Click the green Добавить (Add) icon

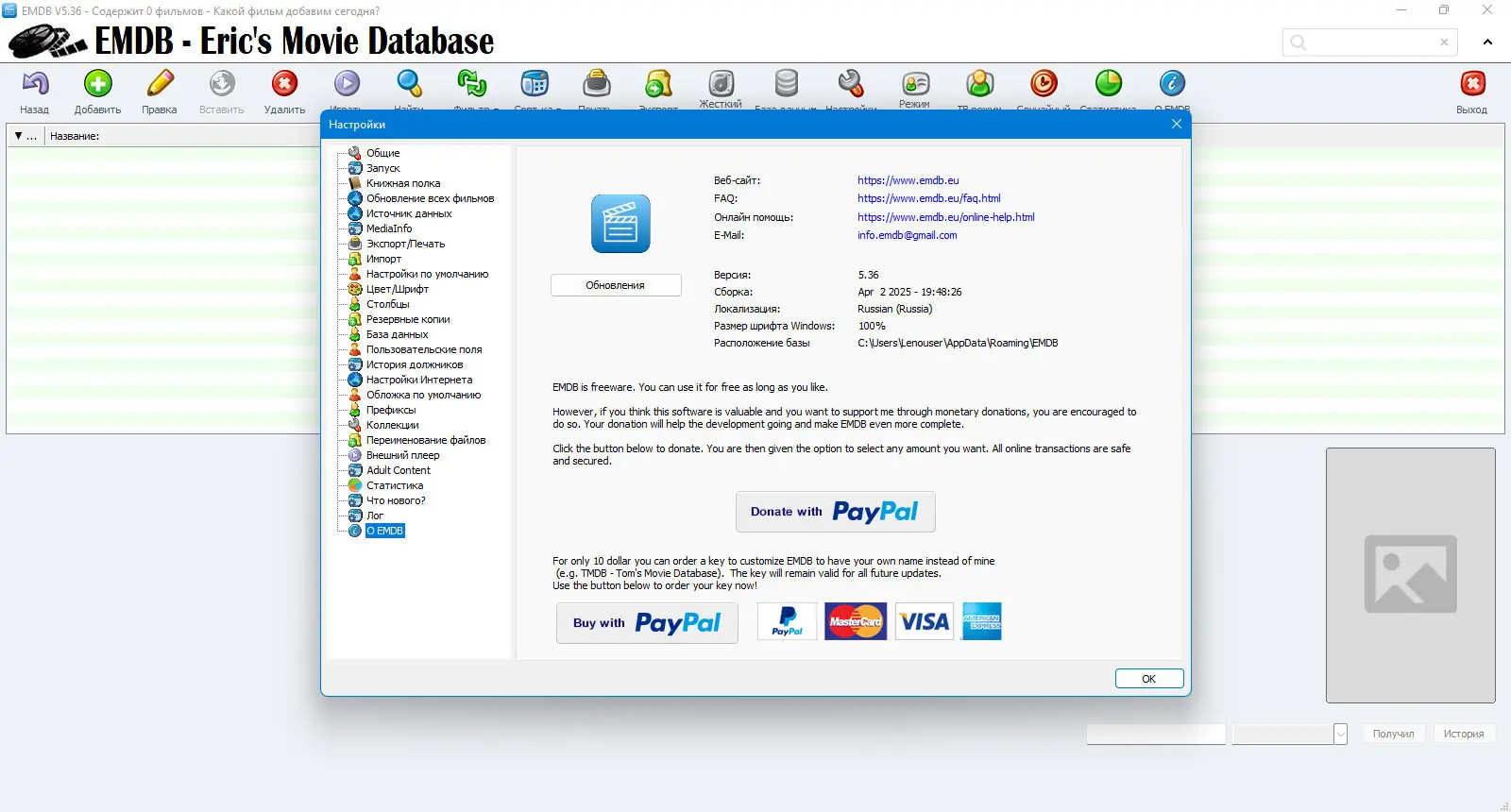[97, 84]
